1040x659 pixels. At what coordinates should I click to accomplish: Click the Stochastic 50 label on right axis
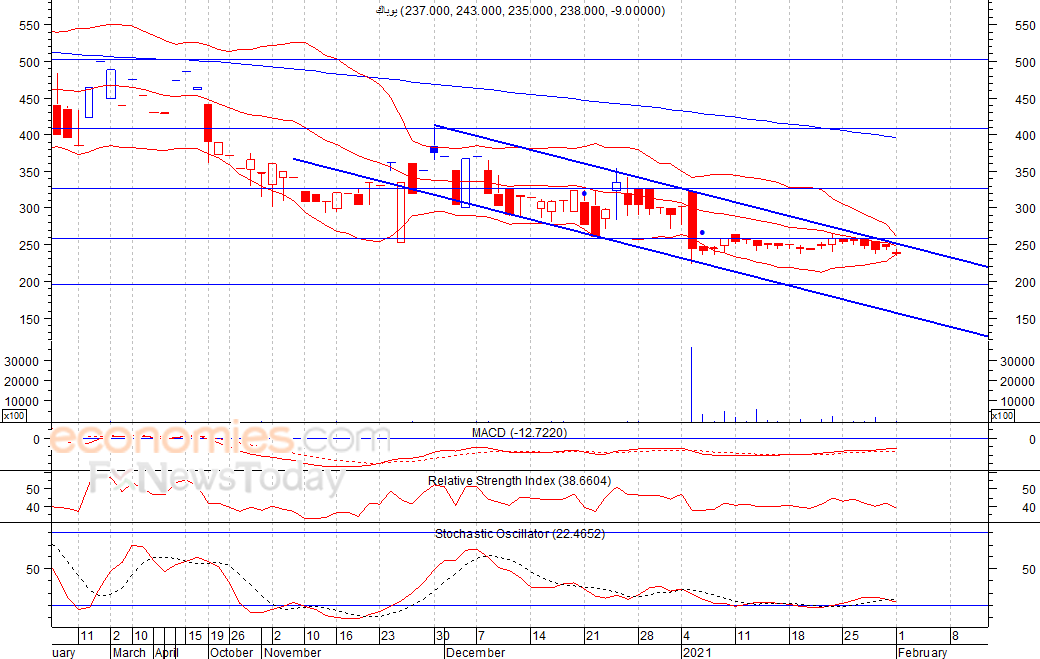(1029, 569)
